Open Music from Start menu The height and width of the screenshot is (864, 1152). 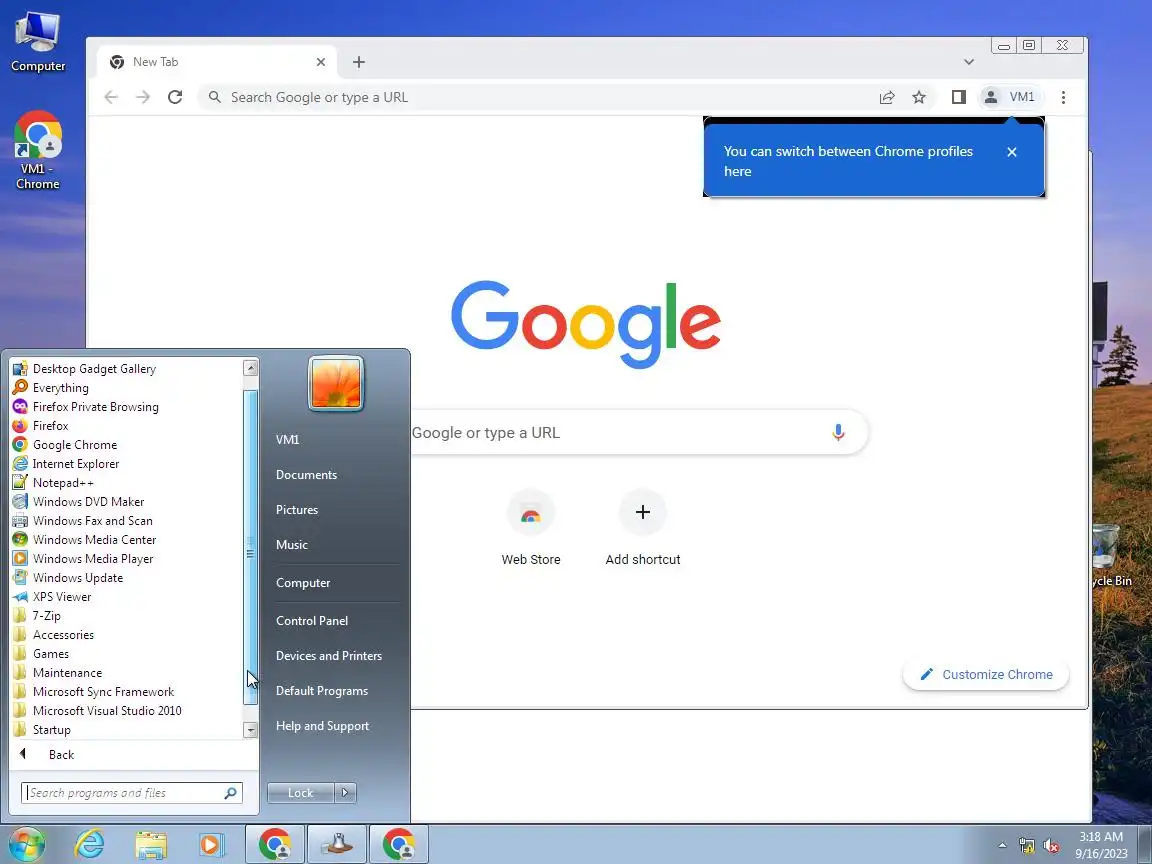tap(292, 544)
